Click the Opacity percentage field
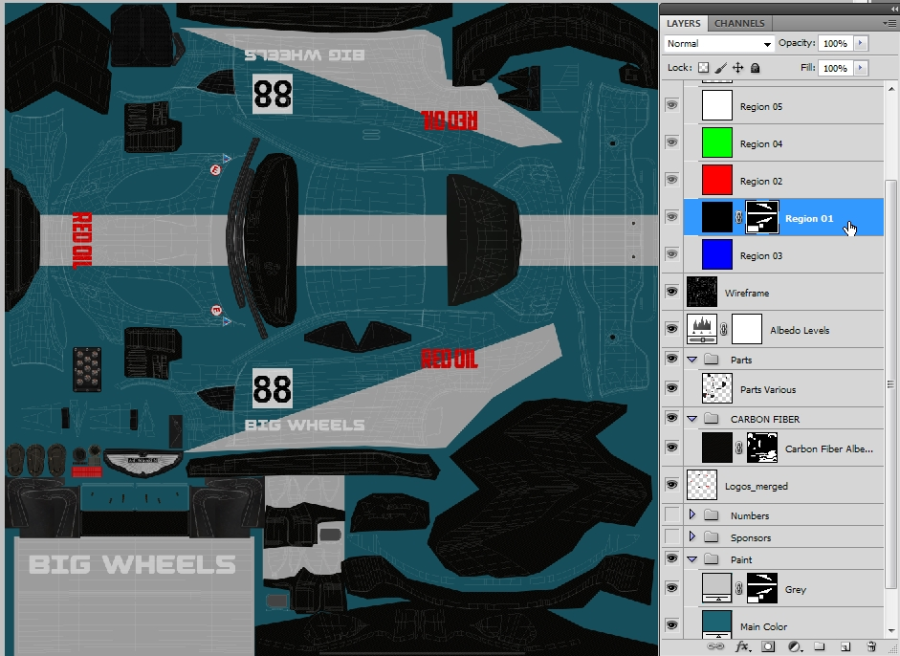Screen dimensions: 900x656 [836, 43]
